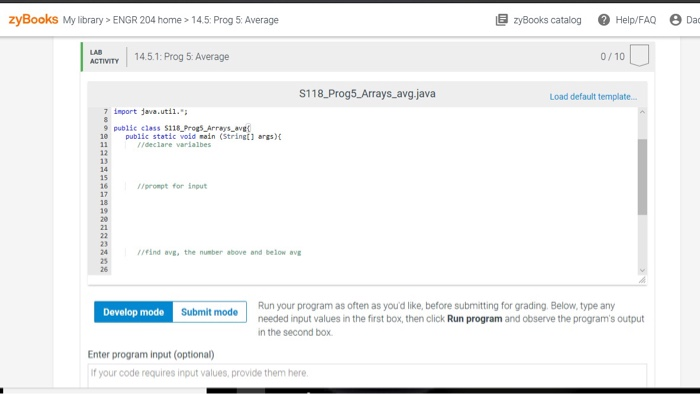Screen dimensions: 700x394
Task: Place cursor on line 12 of code
Action: click(375, 153)
